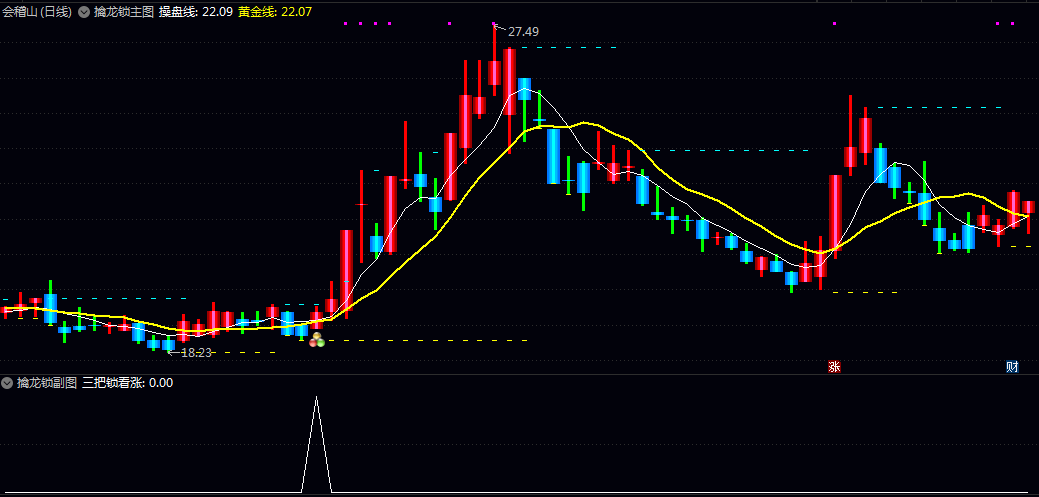Open the dropdown arrow beside 擒龙锁副图

coord(7,382)
